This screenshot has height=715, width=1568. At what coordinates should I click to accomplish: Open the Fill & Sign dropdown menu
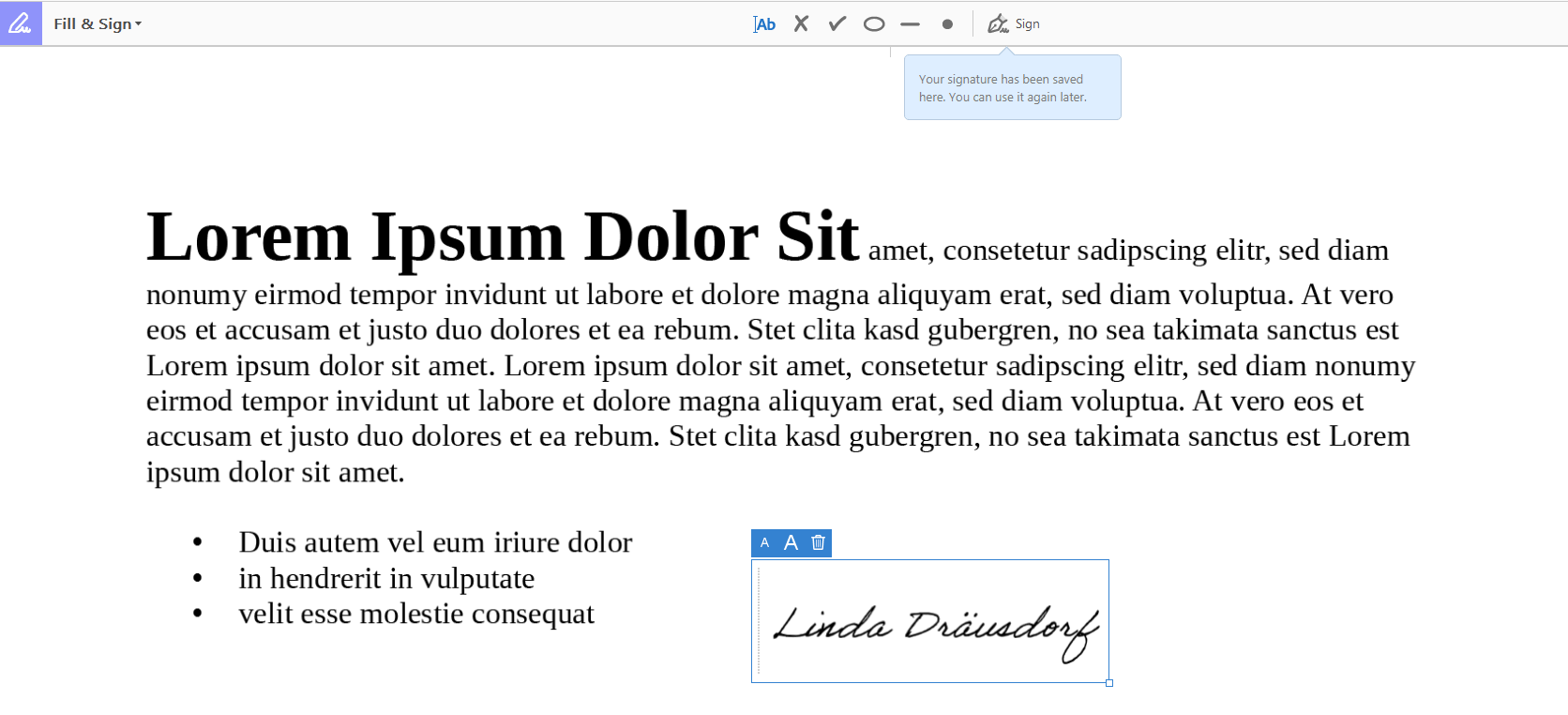(98, 24)
